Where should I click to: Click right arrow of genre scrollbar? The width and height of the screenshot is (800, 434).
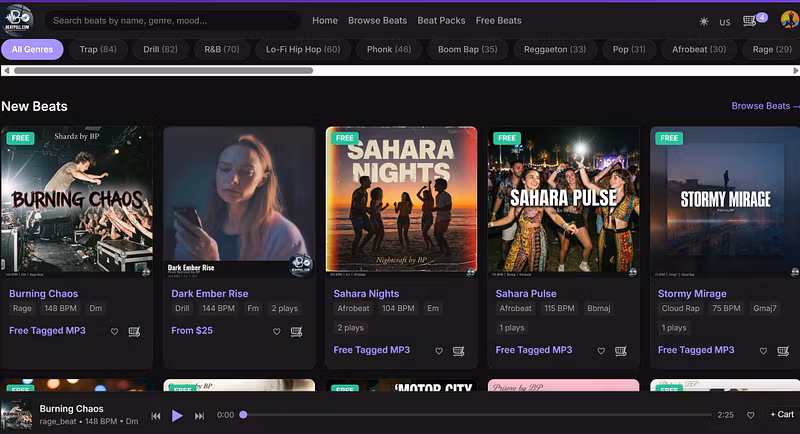795,71
